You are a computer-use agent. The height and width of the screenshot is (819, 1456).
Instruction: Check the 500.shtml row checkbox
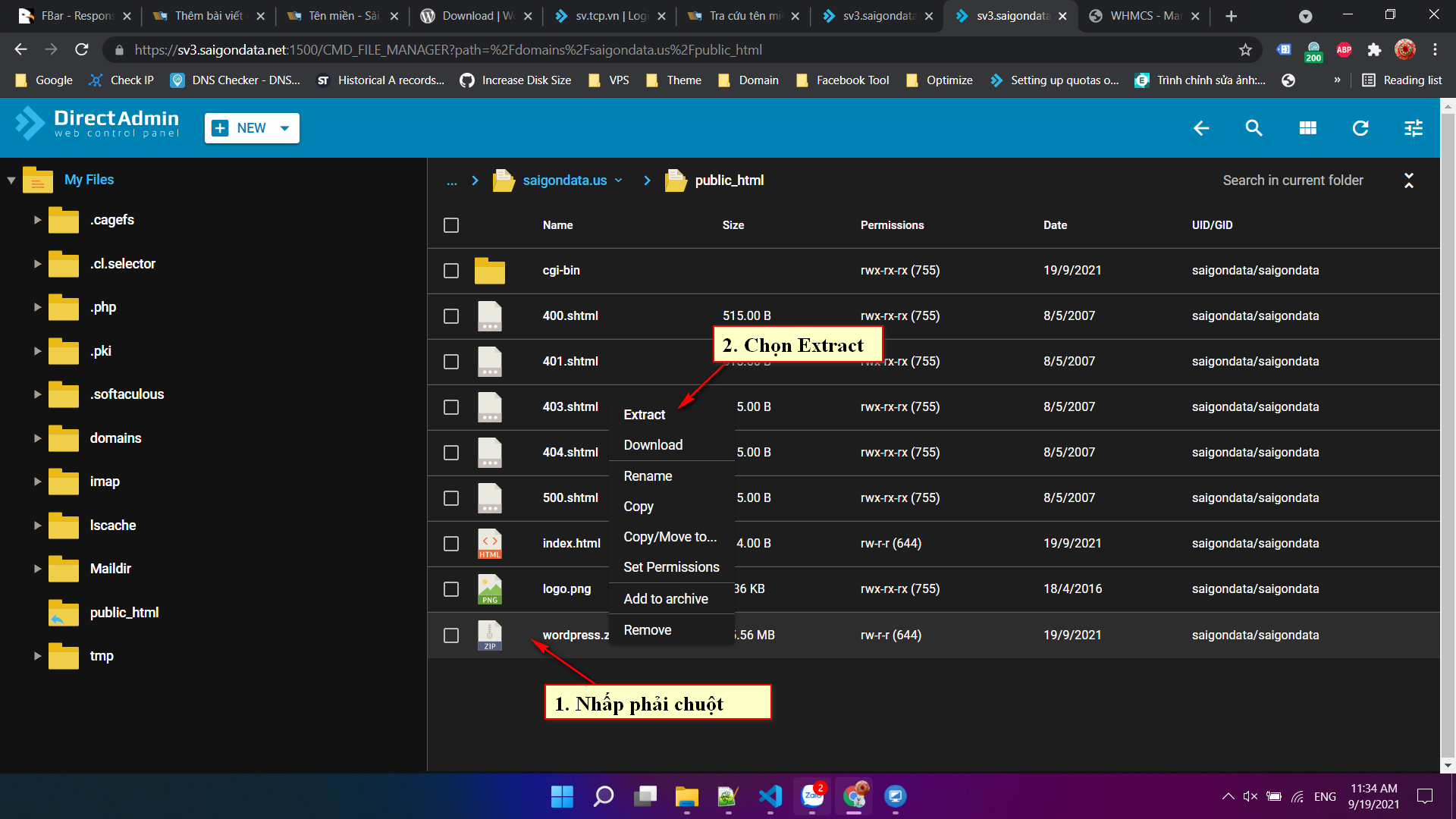(451, 498)
